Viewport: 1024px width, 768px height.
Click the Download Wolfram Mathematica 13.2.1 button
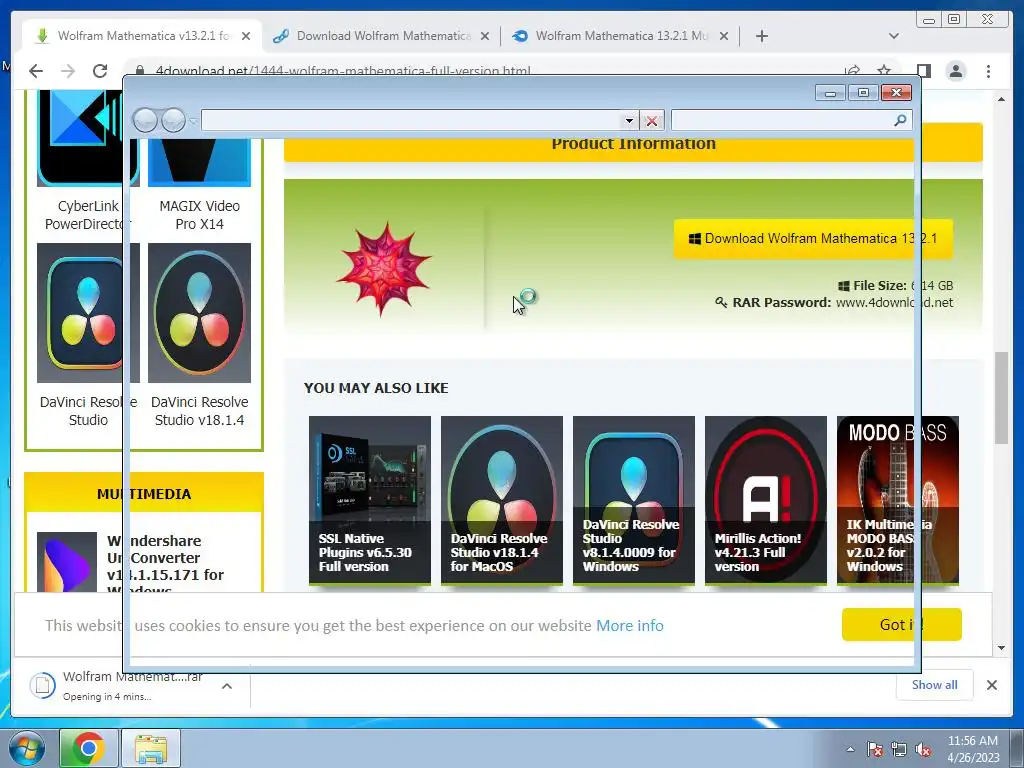[813, 238]
